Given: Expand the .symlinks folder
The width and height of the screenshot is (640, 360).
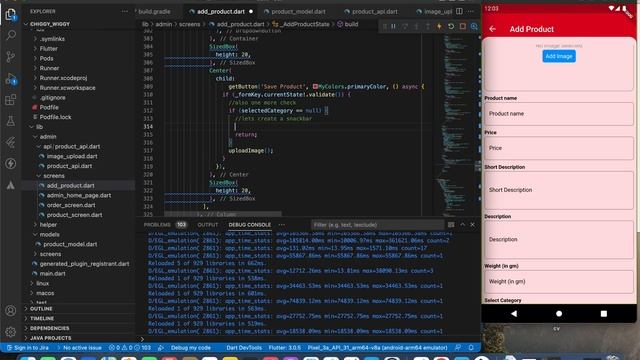Looking at the screenshot, I should [52, 39].
